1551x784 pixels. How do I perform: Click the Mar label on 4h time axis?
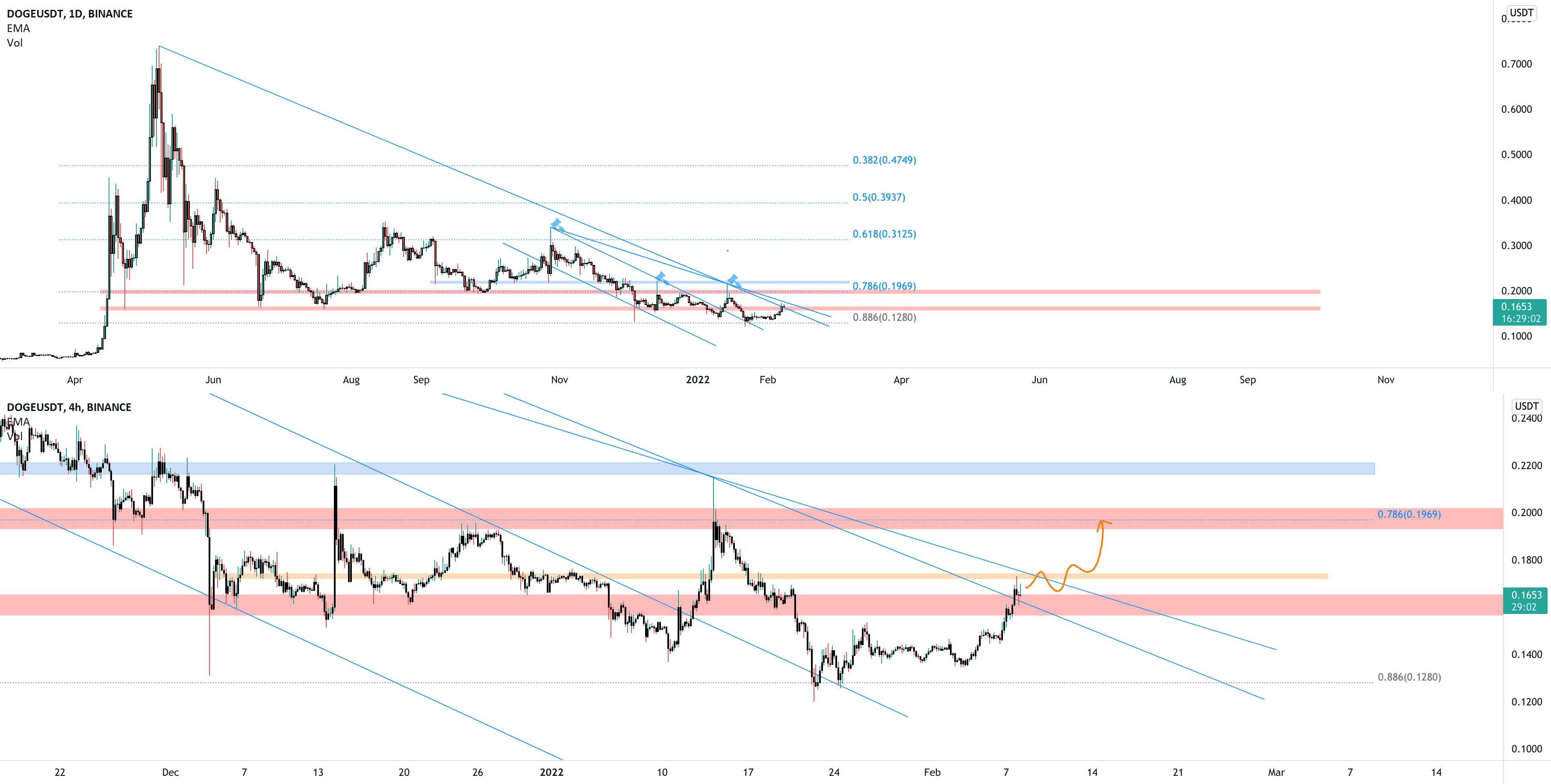(1277, 772)
